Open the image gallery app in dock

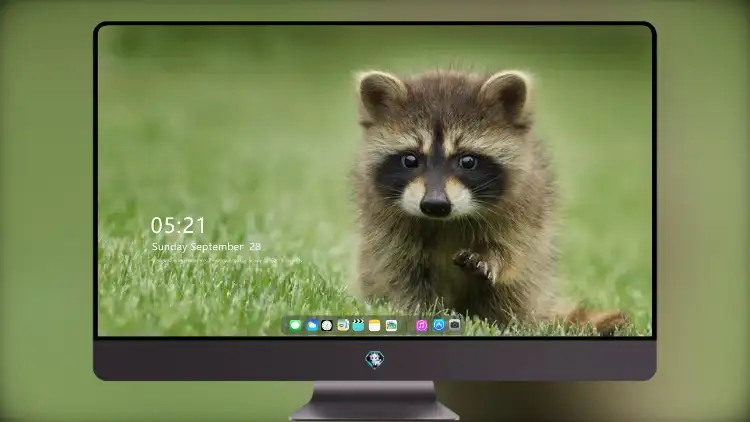[x=391, y=325]
